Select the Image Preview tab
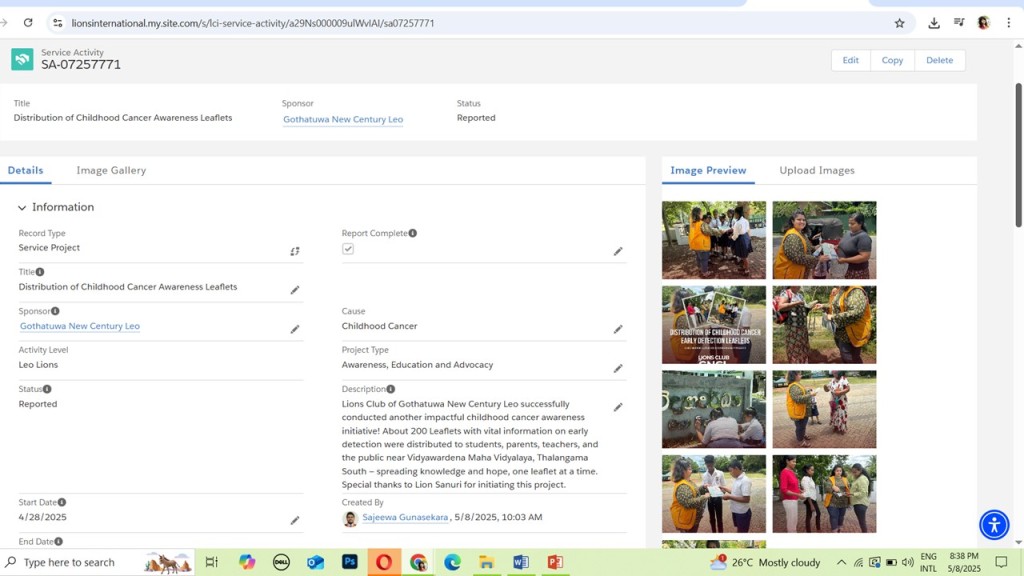This screenshot has height=576, width=1024. (x=708, y=170)
